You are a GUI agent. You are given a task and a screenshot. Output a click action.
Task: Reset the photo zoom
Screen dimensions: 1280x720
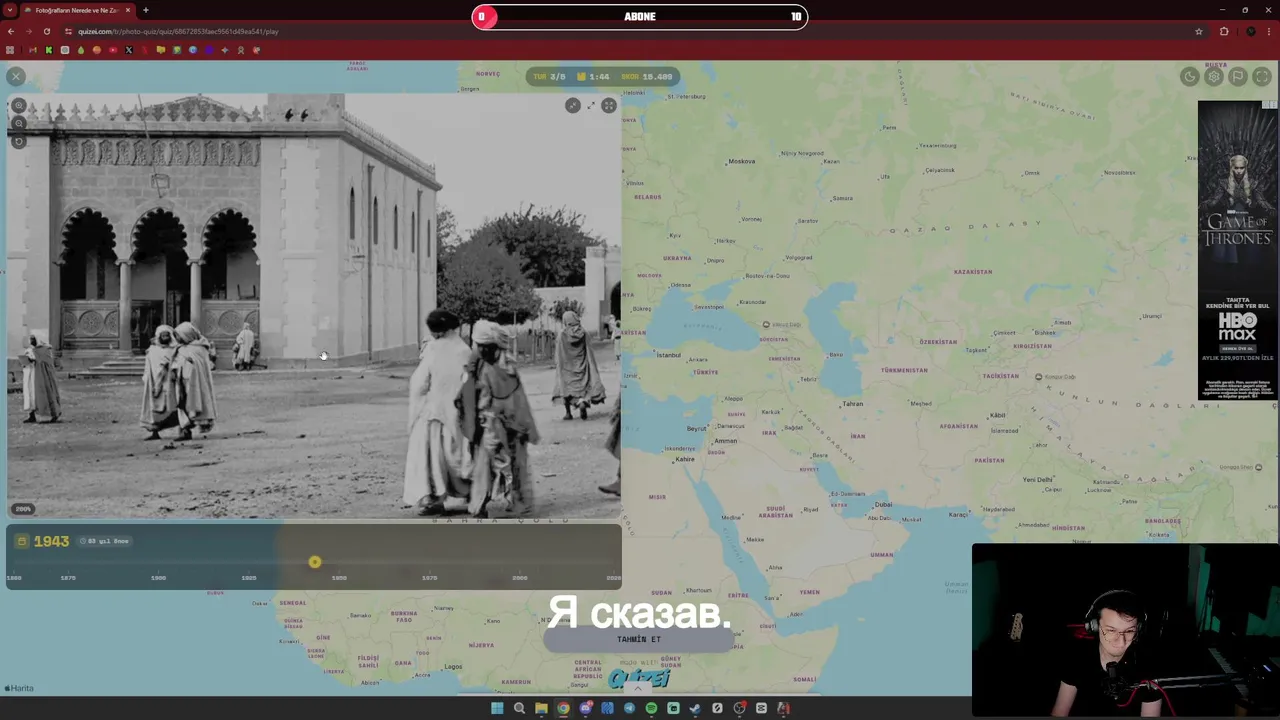click(19, 141)
